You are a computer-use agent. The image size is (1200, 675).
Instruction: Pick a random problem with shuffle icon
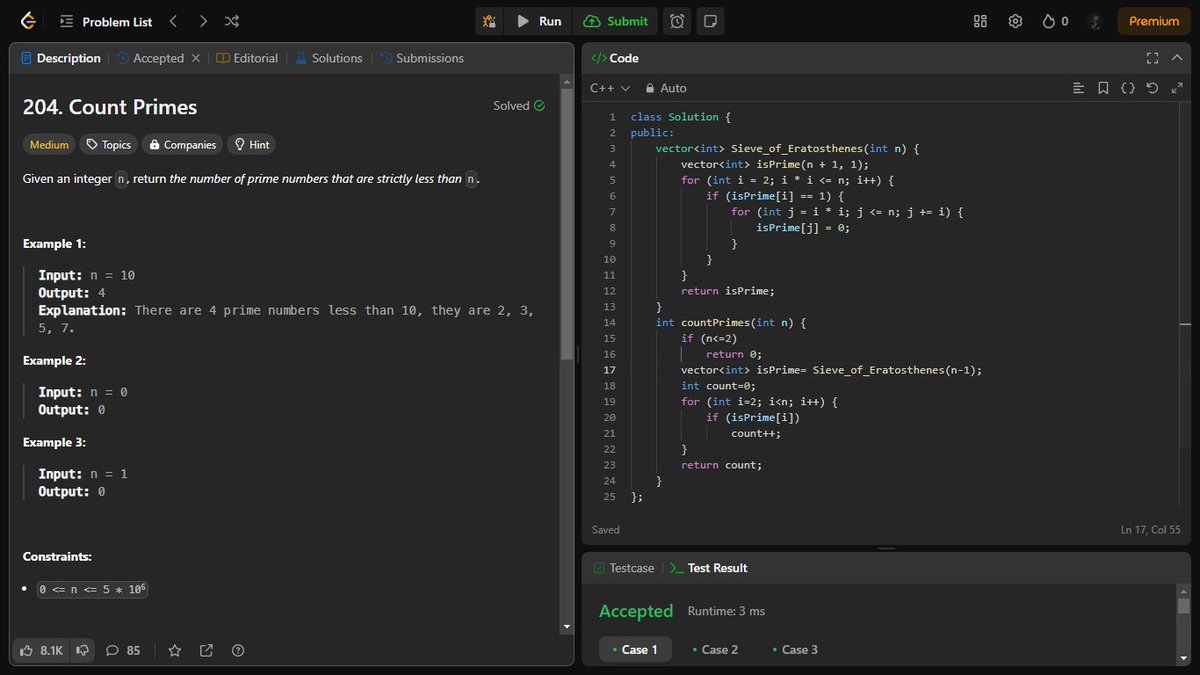tap(231, 21)
